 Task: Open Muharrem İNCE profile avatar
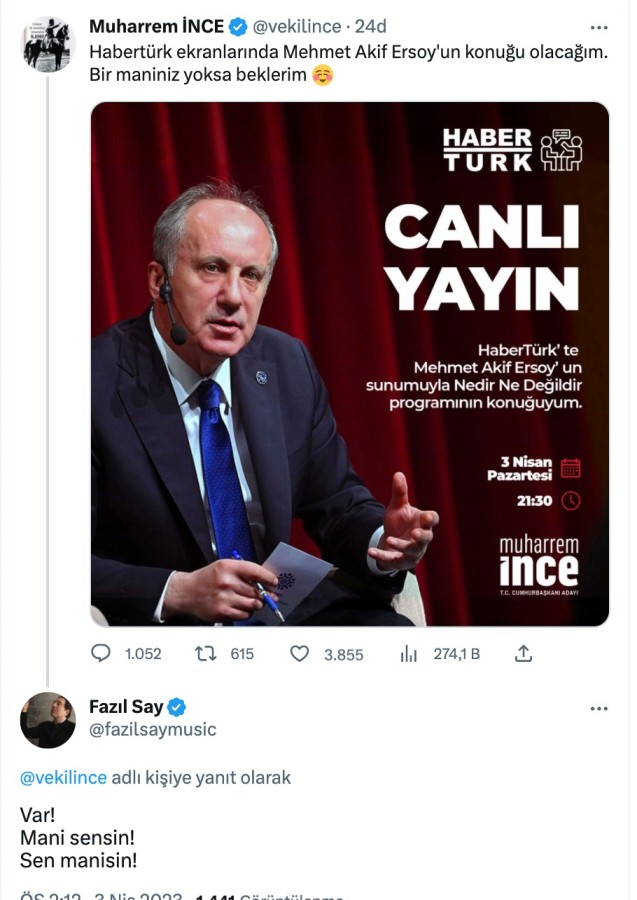tap(47, 45)
